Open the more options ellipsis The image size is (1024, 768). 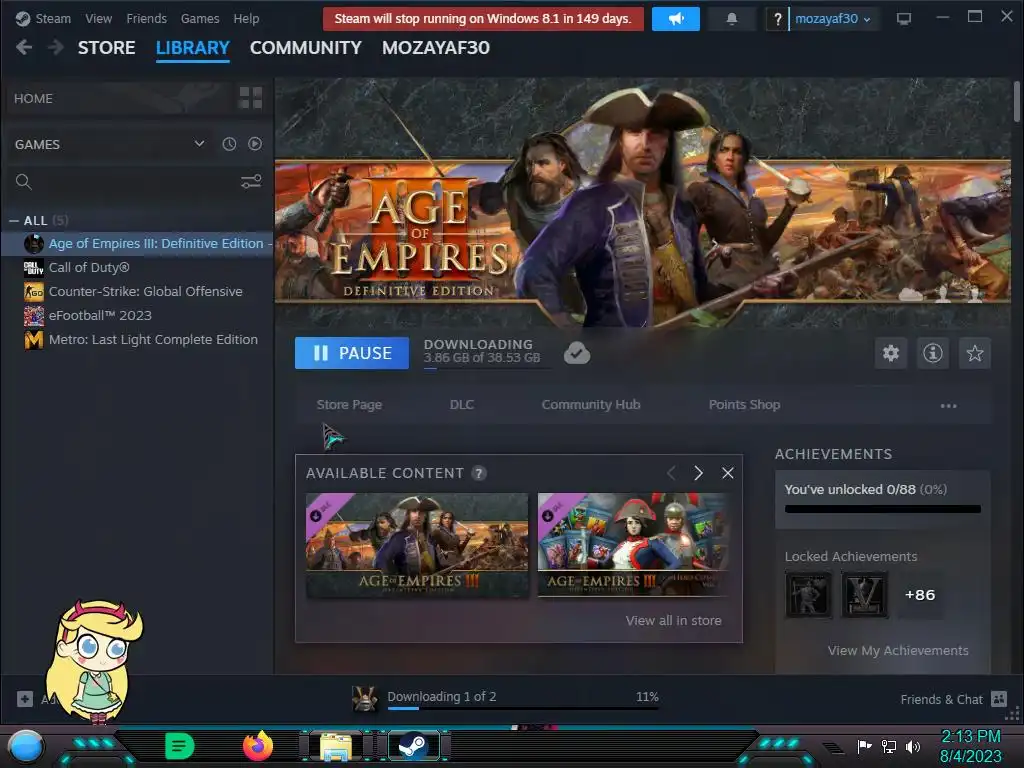[x=948, y=406]
